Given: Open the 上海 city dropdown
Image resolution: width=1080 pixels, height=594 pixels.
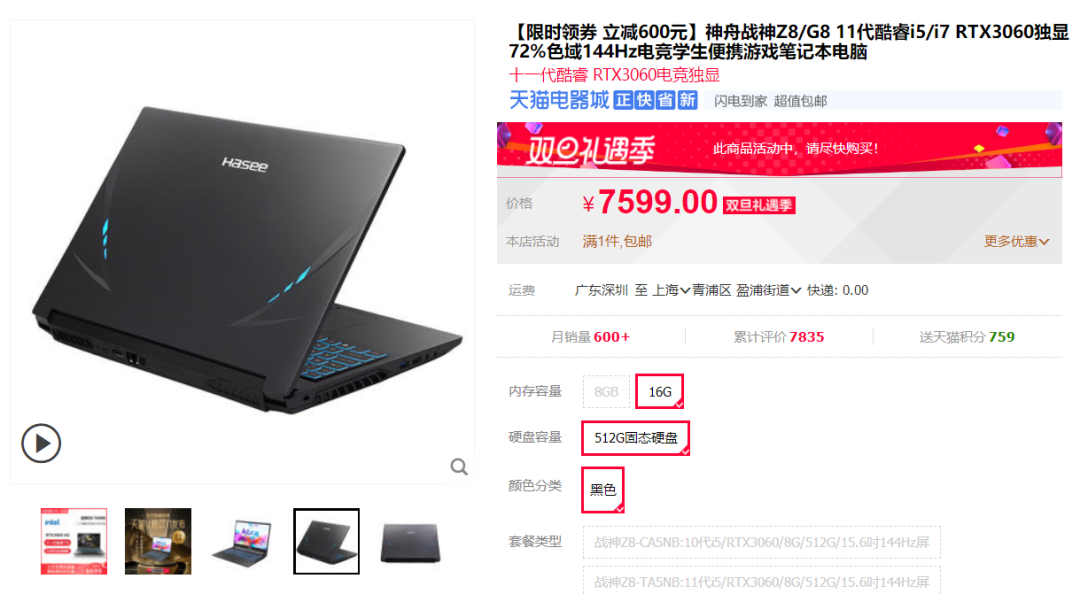Looking at the screenshot, I should pos(671,290).
